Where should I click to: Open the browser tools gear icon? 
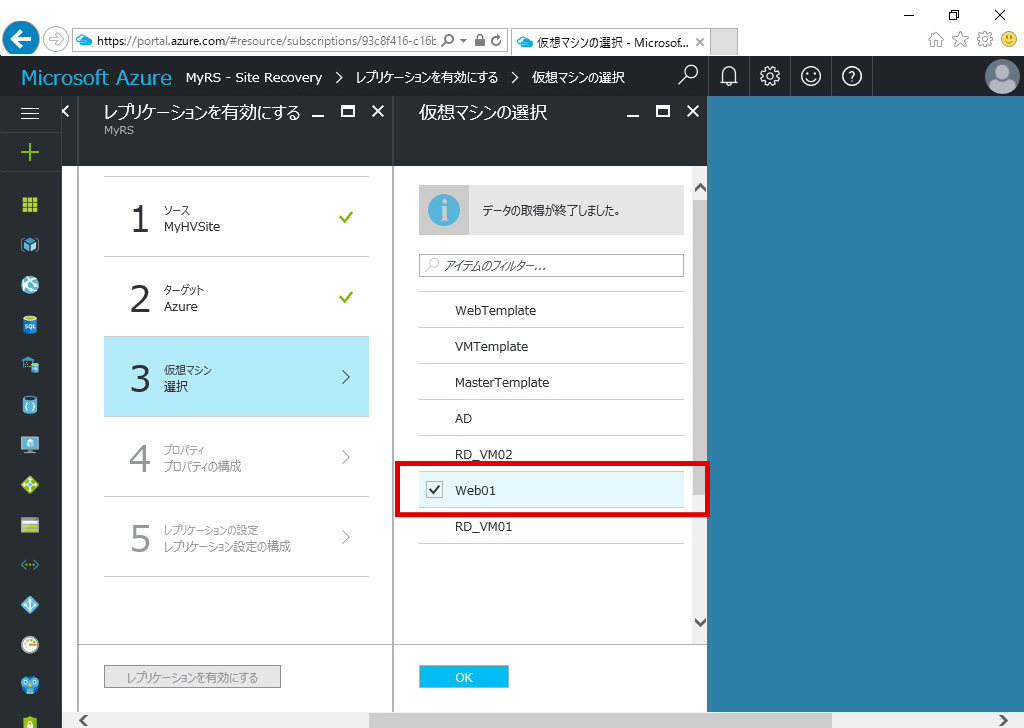[985, 39]
